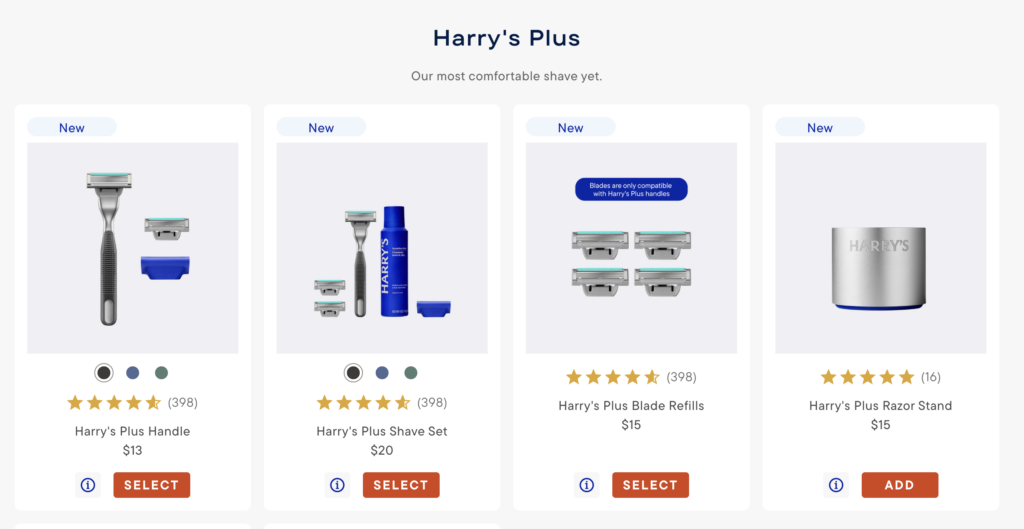Open info icon for Blade Refills

586,485
